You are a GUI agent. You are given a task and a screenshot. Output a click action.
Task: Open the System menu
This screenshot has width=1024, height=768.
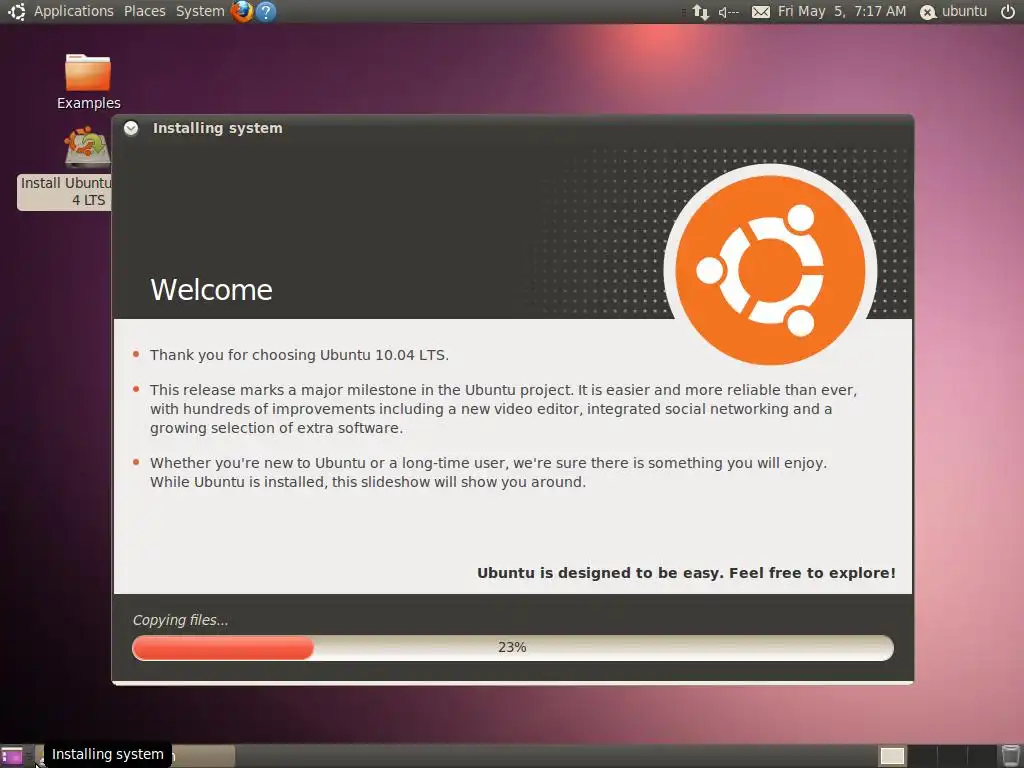click(x=200, y=11)
